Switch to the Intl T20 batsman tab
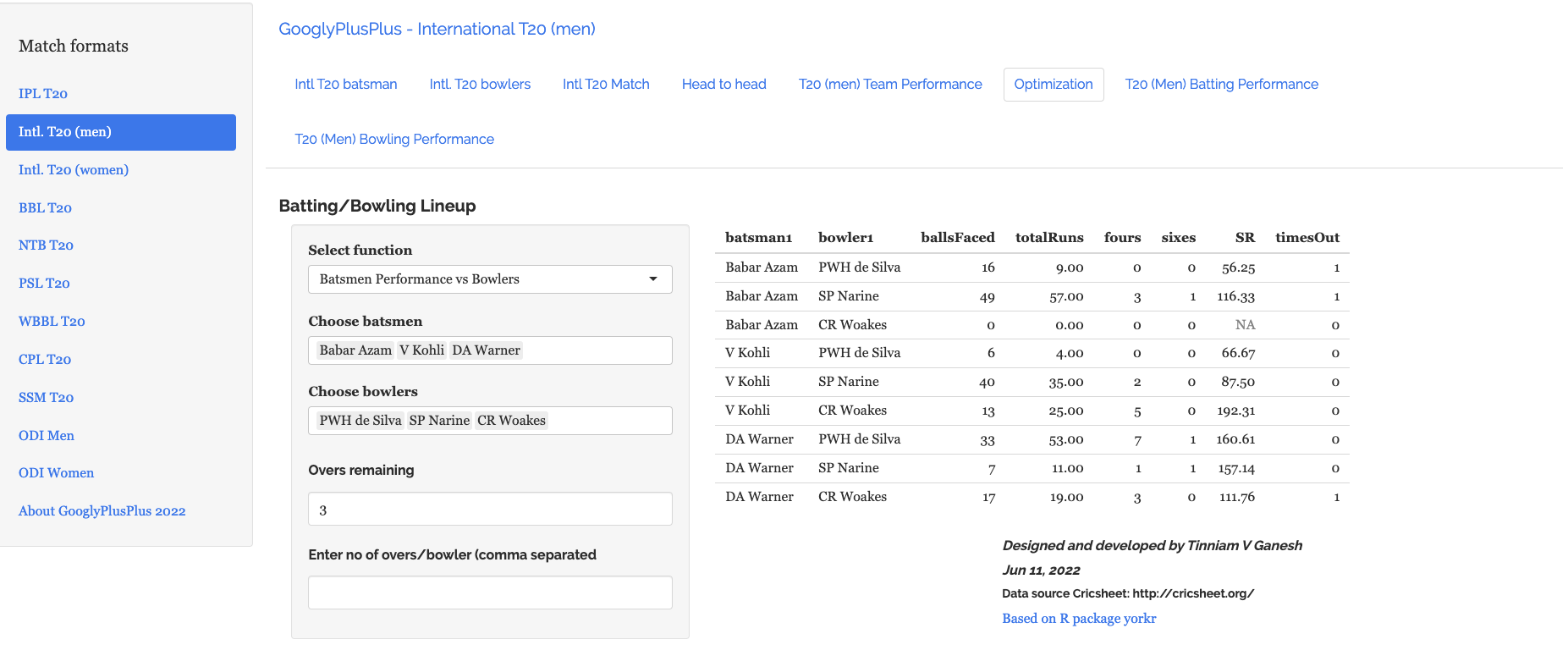Viewport: 1568px width, 645px height. [345, 85]
